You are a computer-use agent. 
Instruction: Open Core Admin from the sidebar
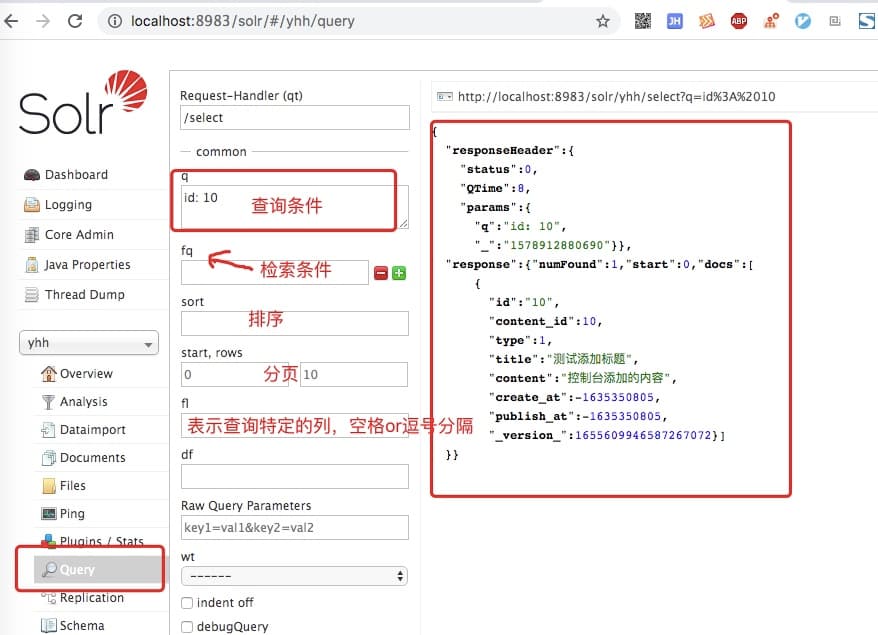pyautogui.click(x=80, y=235)
